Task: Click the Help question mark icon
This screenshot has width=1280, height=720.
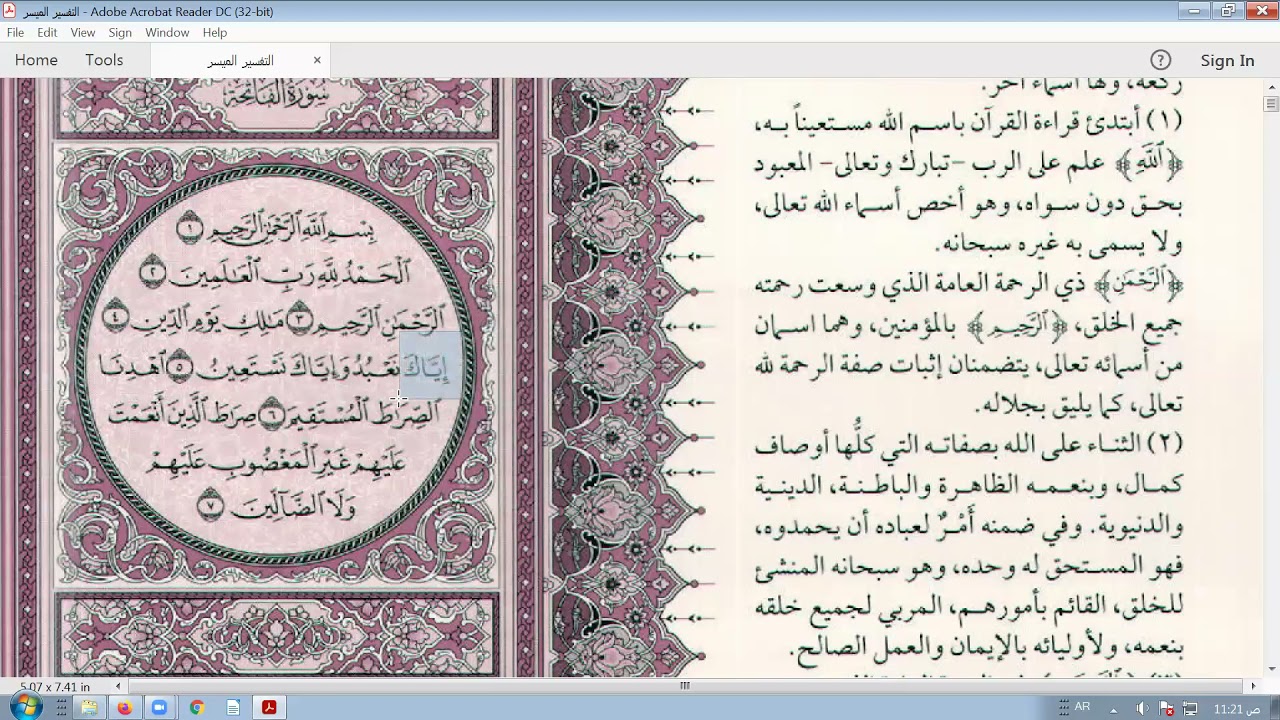Action: tap(1160, 60)
